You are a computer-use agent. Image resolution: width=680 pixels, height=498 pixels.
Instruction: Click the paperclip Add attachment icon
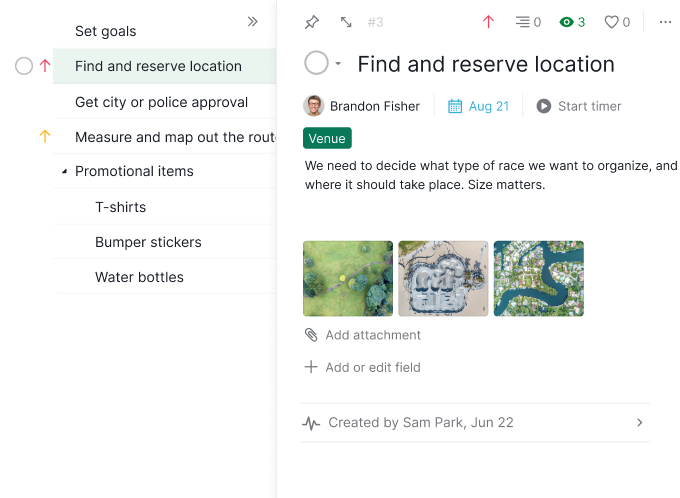[311, 335]
